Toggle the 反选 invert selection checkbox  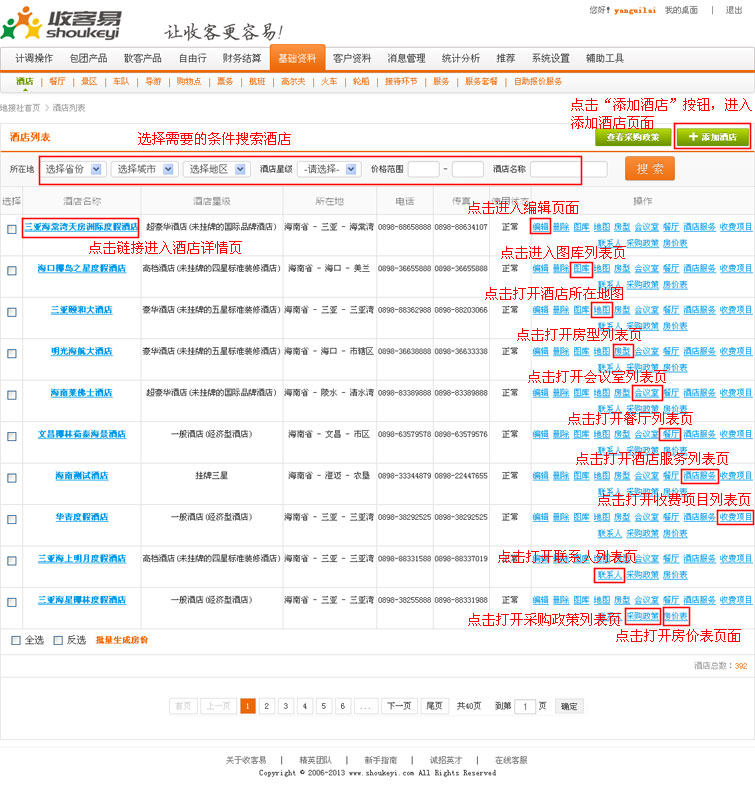58,640
